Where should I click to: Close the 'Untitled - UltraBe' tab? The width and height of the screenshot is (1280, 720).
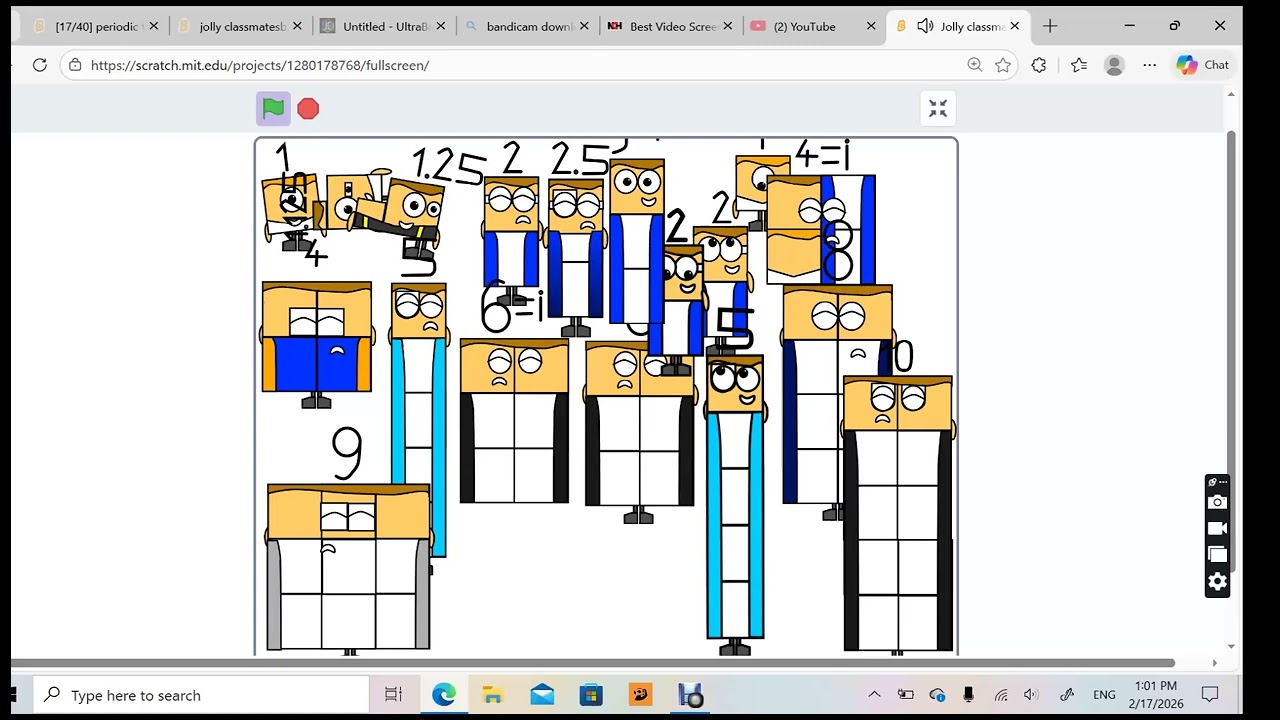tap(441, 27)
